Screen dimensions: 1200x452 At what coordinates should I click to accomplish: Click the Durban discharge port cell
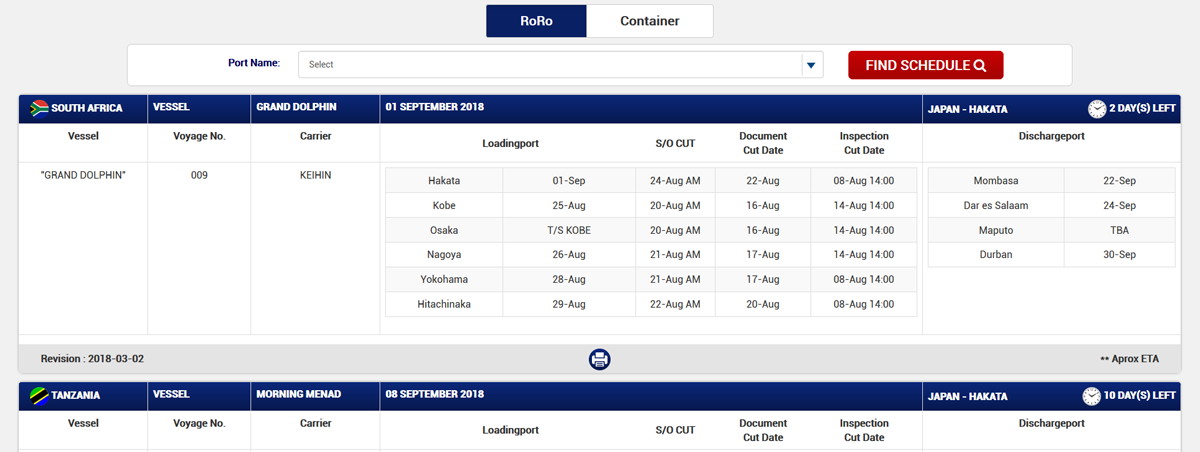point(995,255)
